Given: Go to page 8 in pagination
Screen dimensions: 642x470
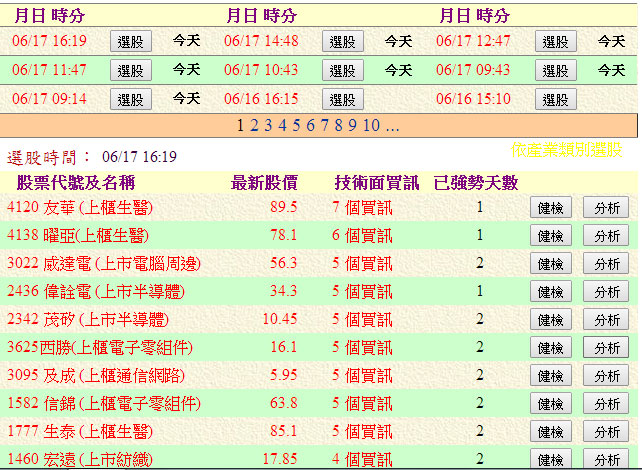Looking at the screenshot, I should point(338,125).
